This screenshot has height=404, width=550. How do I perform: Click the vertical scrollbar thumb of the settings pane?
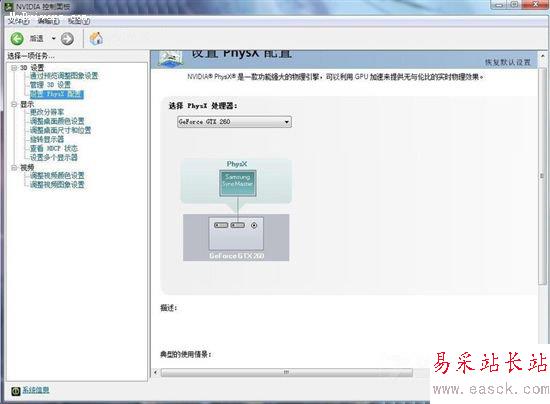[543, 176]
